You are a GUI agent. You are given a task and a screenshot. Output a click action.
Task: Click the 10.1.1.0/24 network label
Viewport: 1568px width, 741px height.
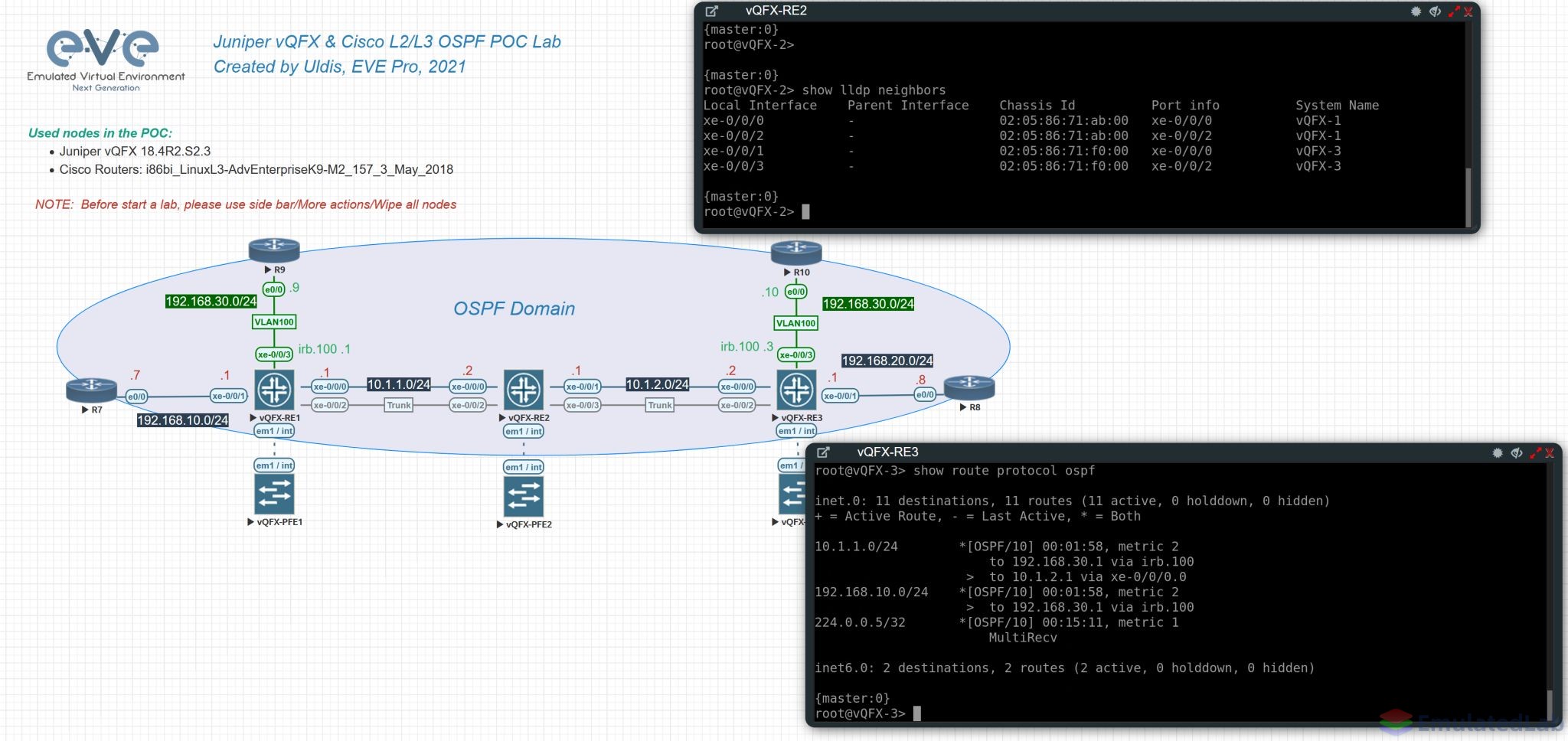[x=399, y=384]
